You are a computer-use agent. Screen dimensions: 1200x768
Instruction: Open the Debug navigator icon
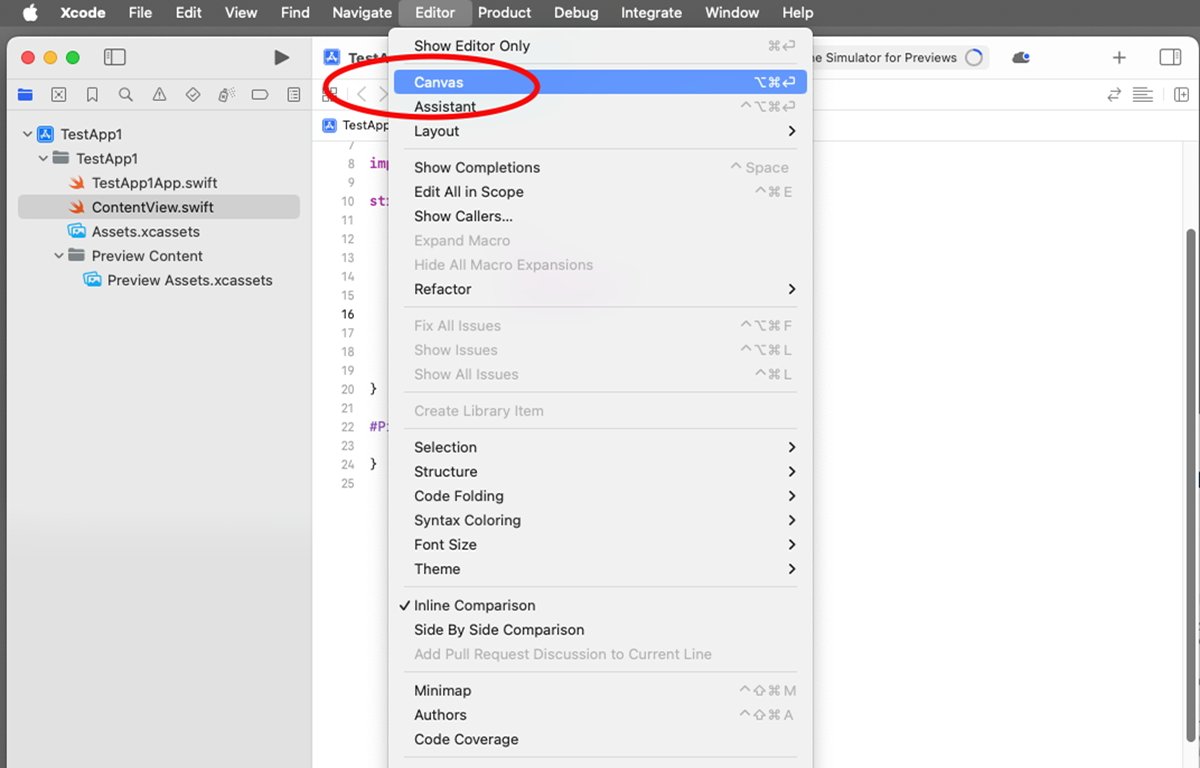226,95
